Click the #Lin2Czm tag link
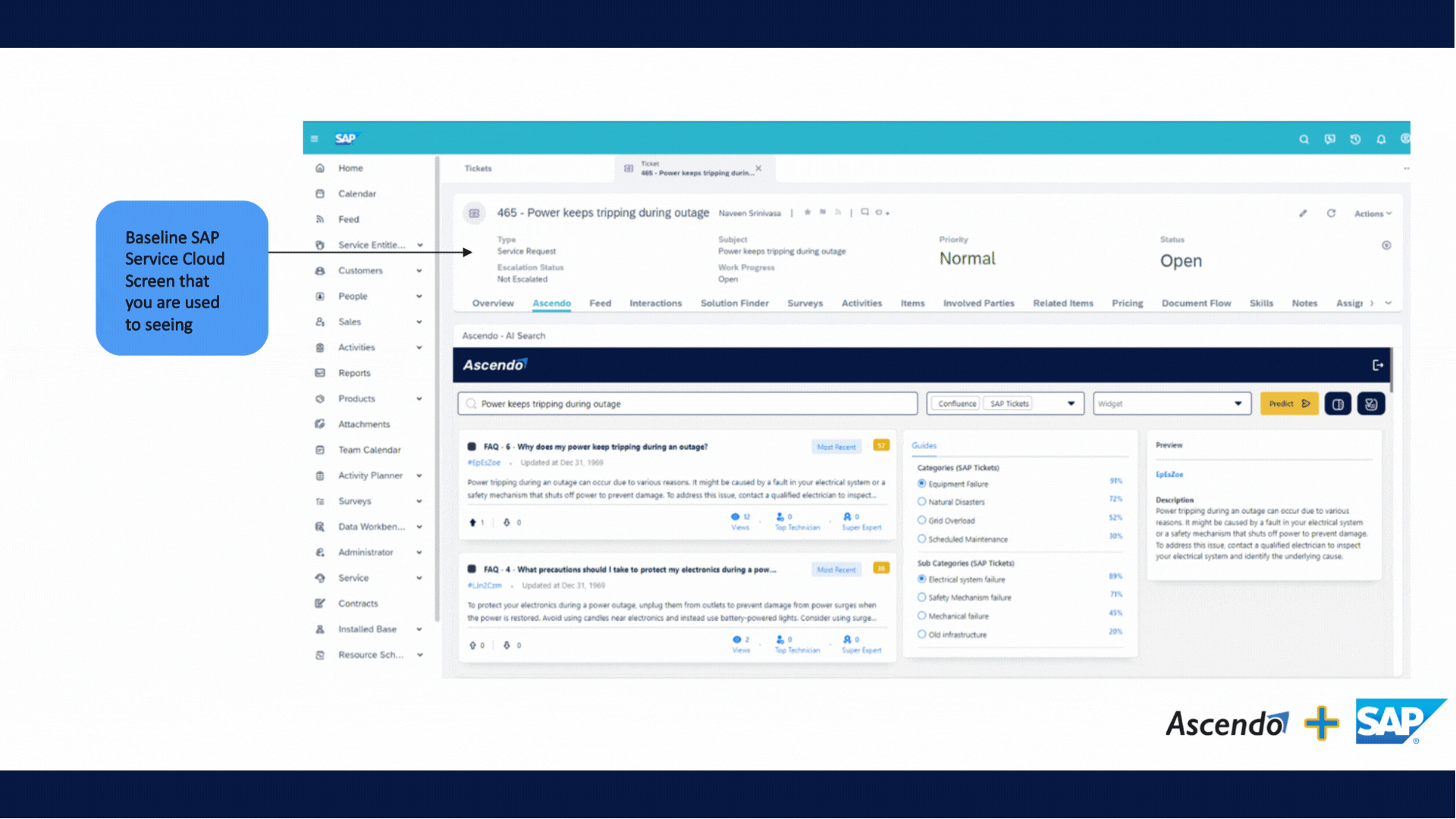1456x819 pixels. point(485,585)
